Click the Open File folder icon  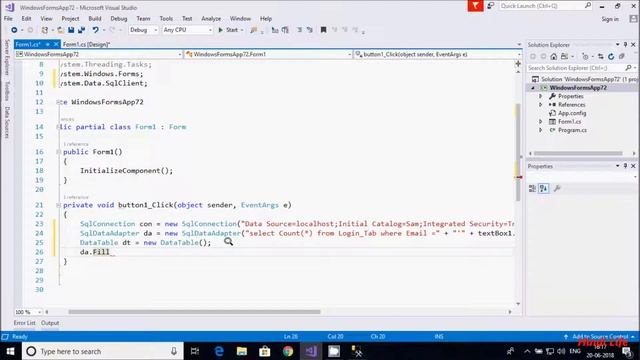(60, 30)
